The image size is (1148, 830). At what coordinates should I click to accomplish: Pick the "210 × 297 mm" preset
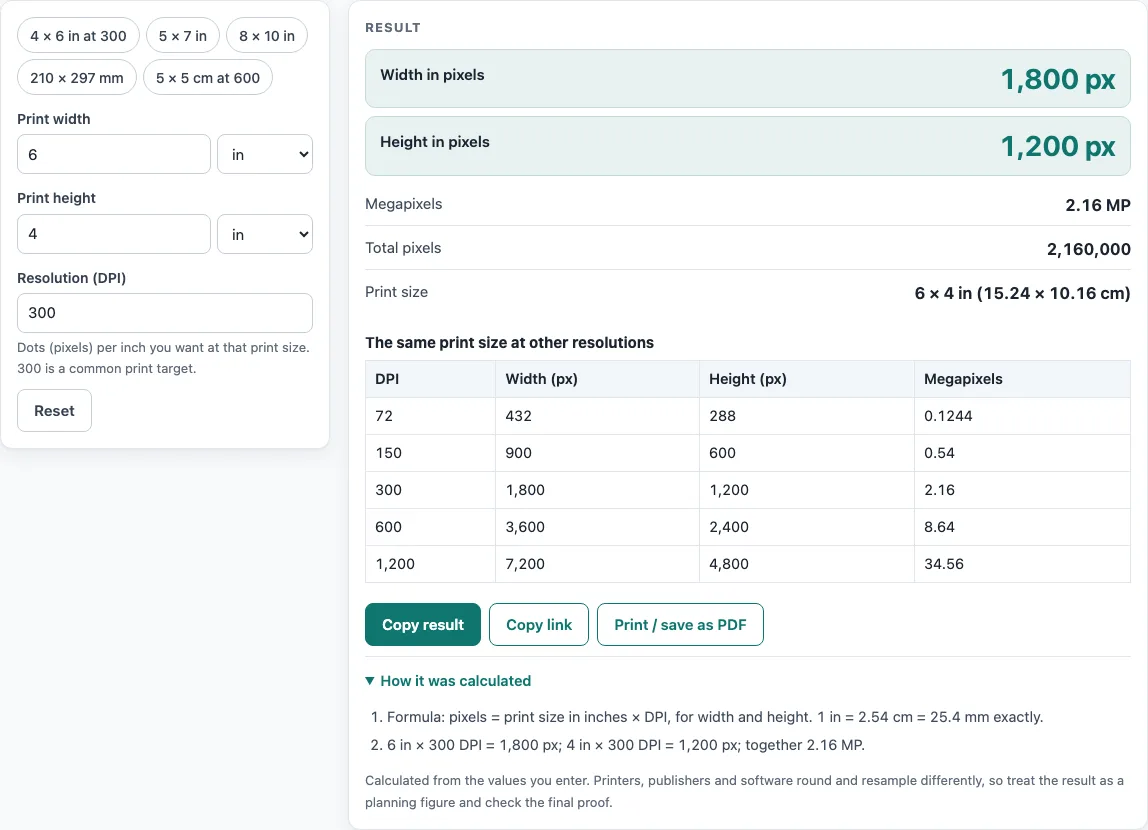pyautogui.click(x=77, y=78)
